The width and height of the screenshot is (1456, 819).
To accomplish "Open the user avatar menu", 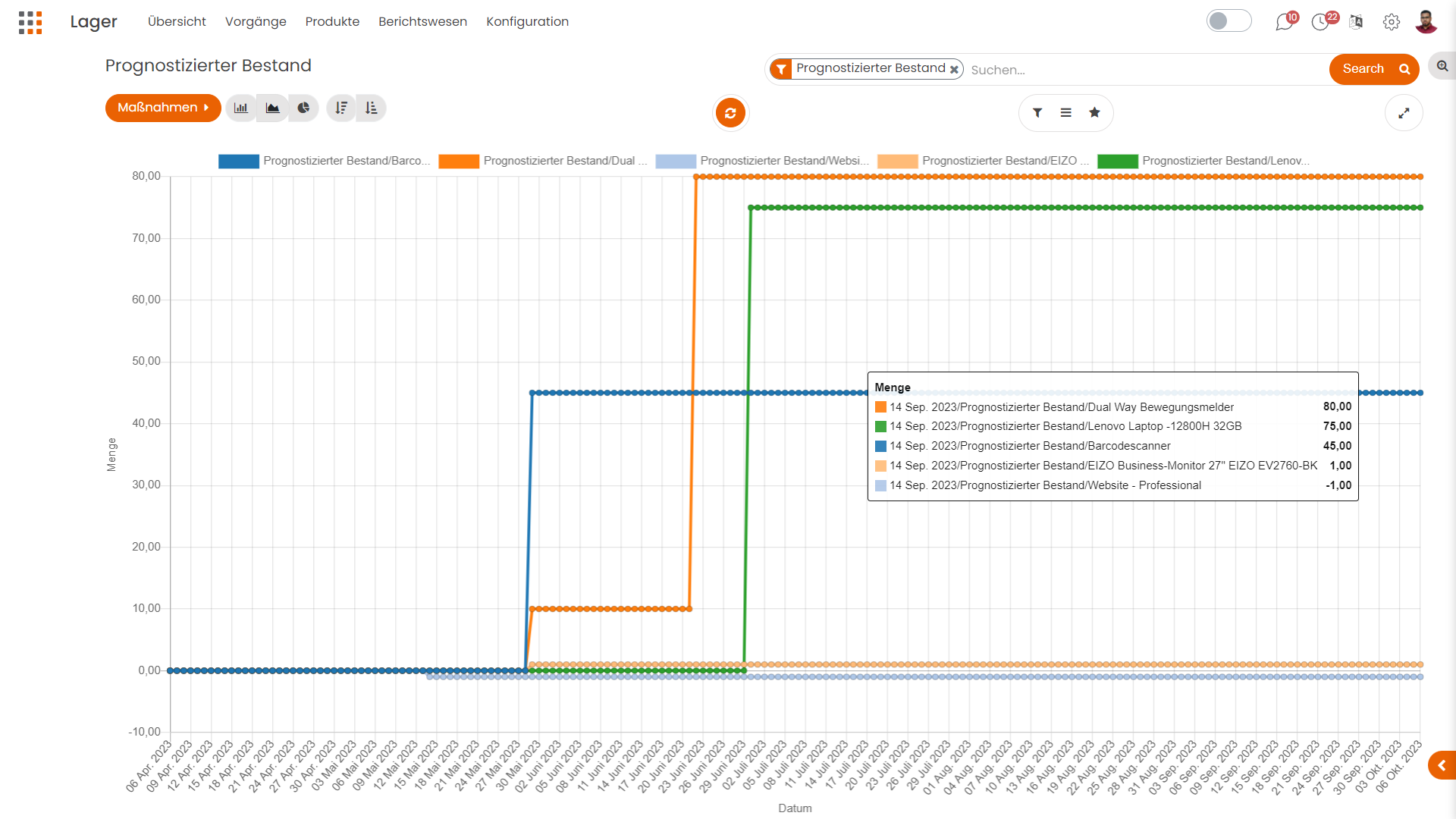I will (x=1426, y=21).
